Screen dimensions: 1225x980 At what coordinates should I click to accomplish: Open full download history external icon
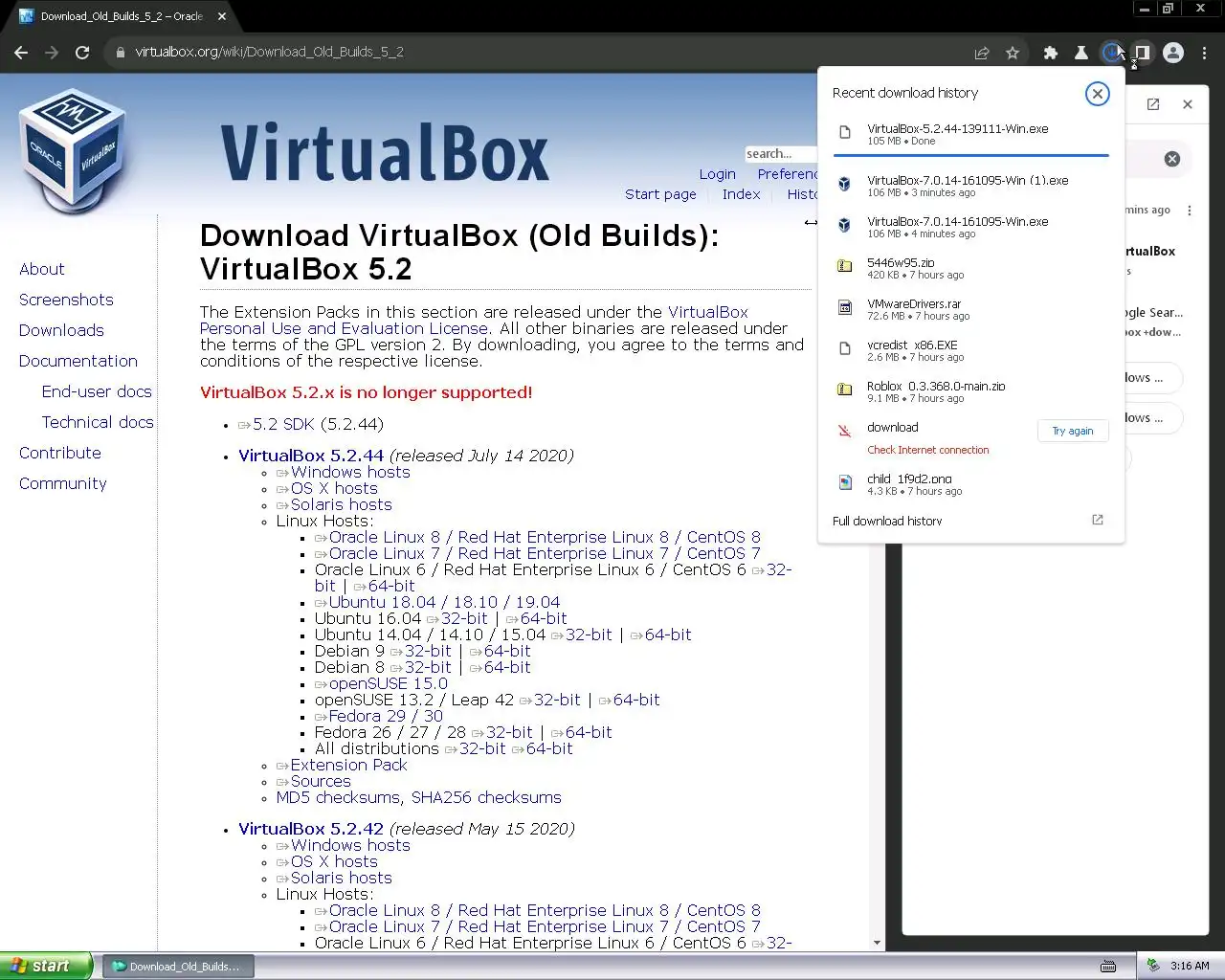(x=1098, y=520)
